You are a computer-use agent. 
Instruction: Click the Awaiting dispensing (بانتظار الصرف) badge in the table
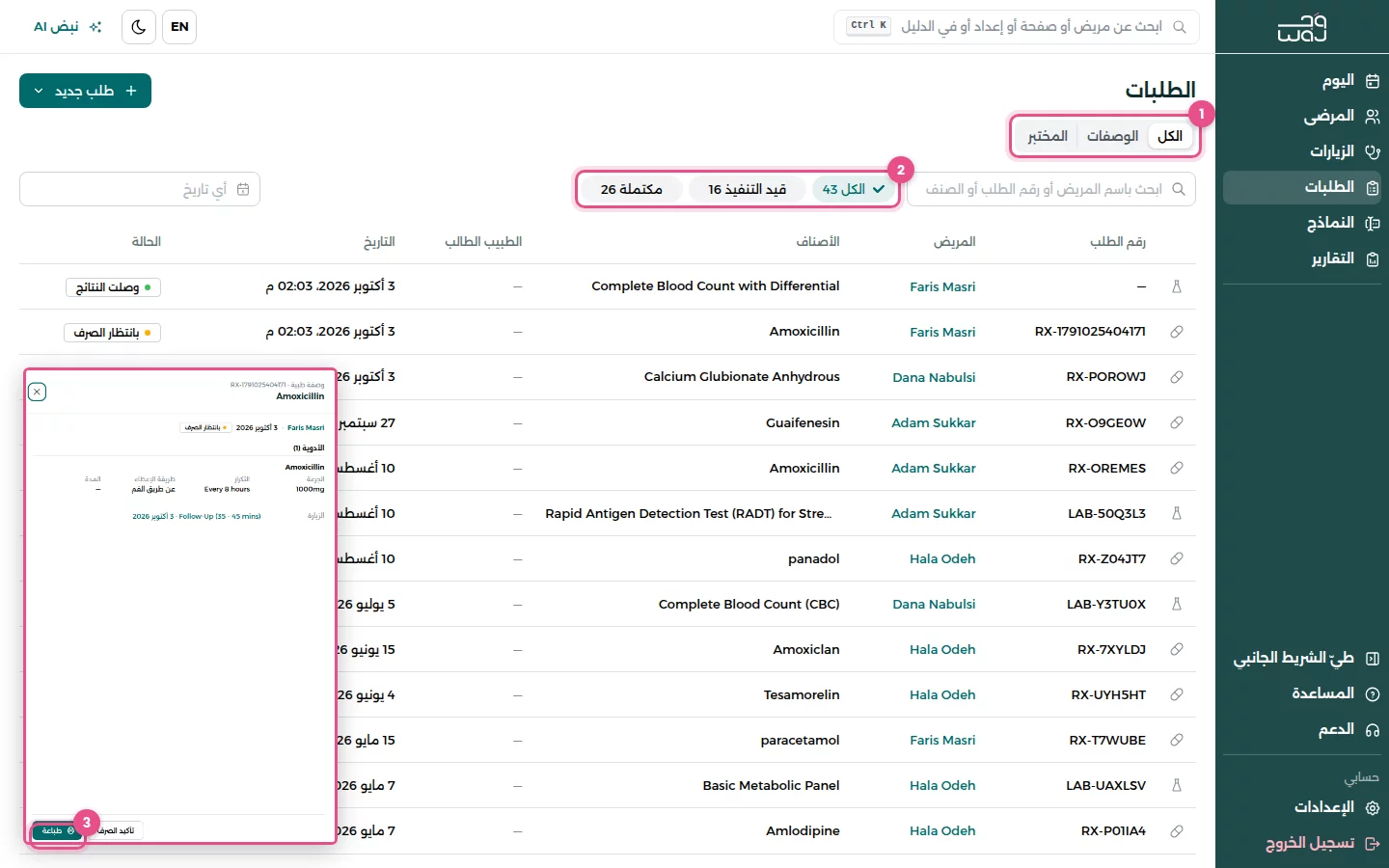tap(112, 333)
